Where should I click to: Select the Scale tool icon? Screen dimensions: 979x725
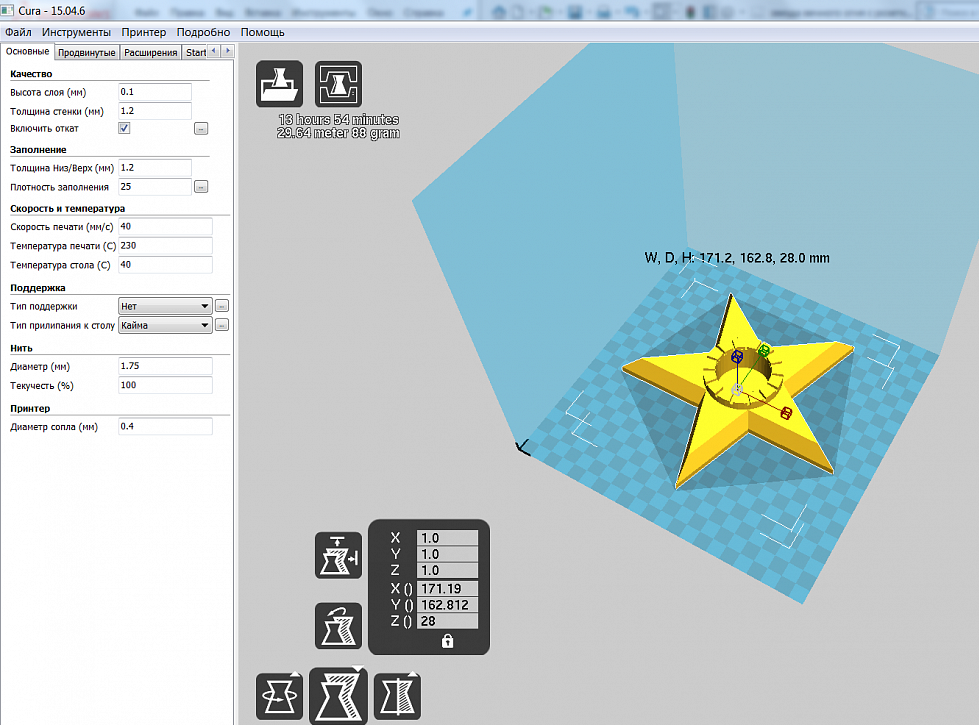pyautogui.click(x=338, y=696)
